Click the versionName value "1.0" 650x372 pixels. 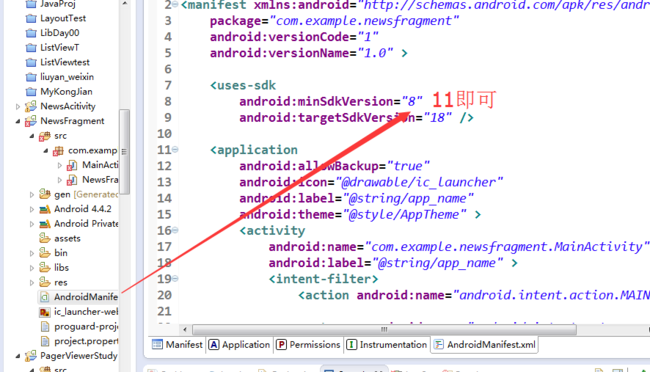[375, 53]
